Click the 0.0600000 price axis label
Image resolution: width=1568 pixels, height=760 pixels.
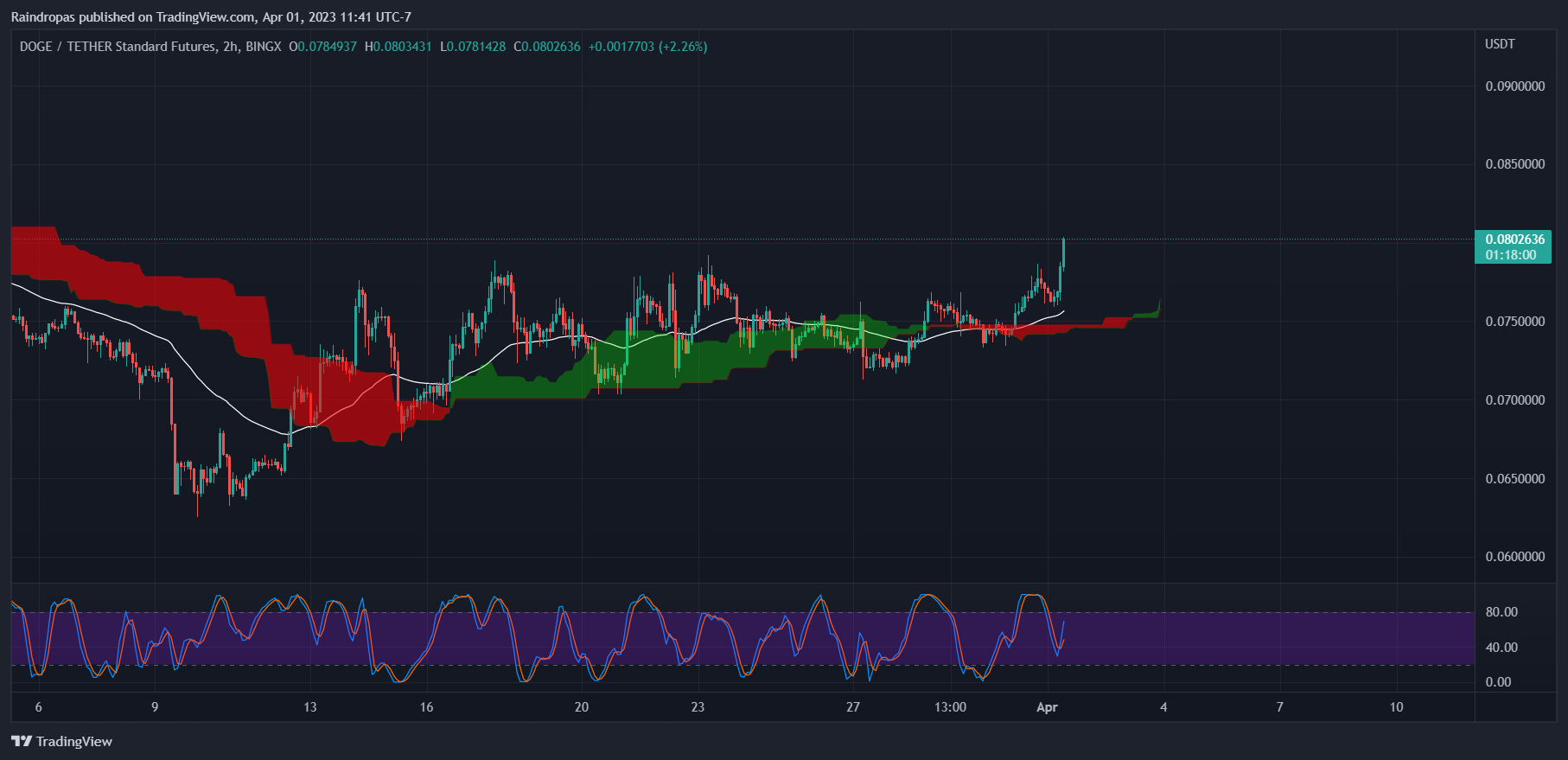tap(1515, 557)
